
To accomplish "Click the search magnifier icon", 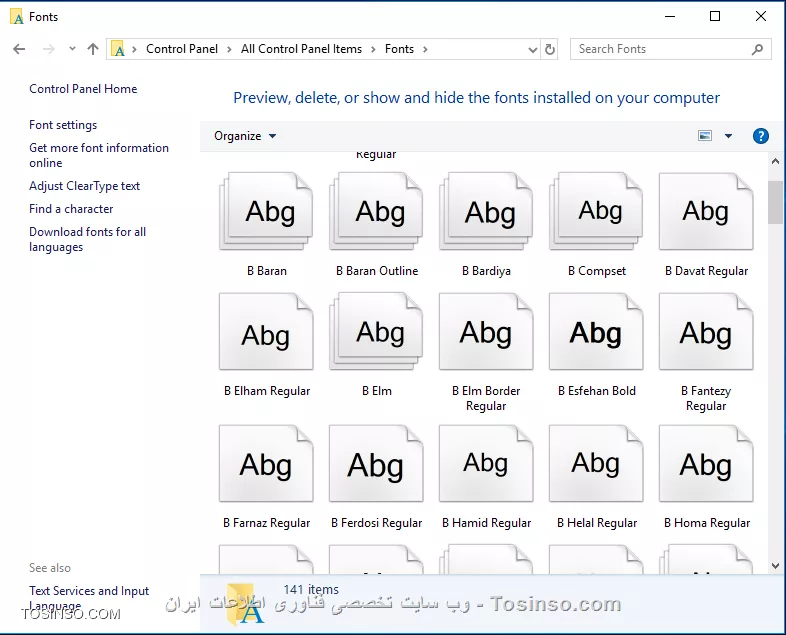I will [757, 49].
